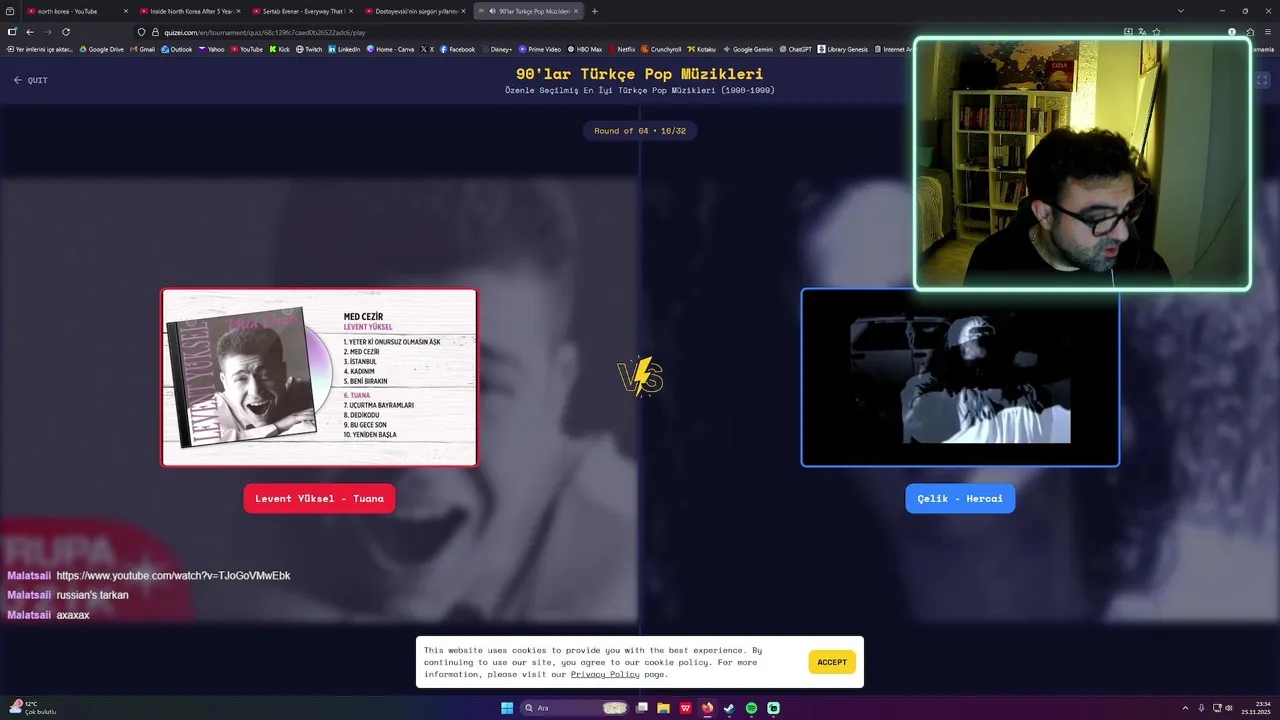Image resolution: width=1280 pixels, height=720 pixels.
Task: Open the Yahoo bookmark
Action: click(211, 49)
